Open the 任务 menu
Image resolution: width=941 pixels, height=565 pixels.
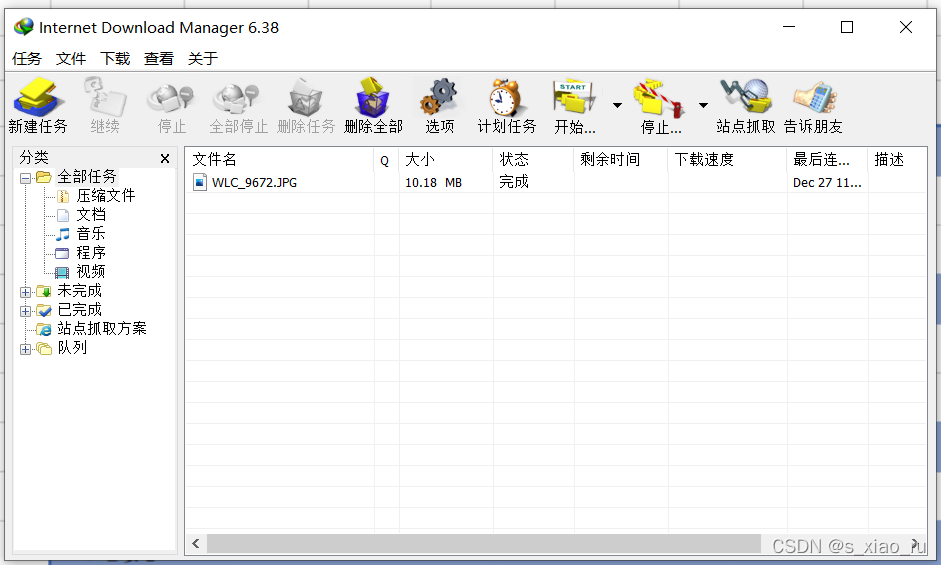click(x=27, y=59)
